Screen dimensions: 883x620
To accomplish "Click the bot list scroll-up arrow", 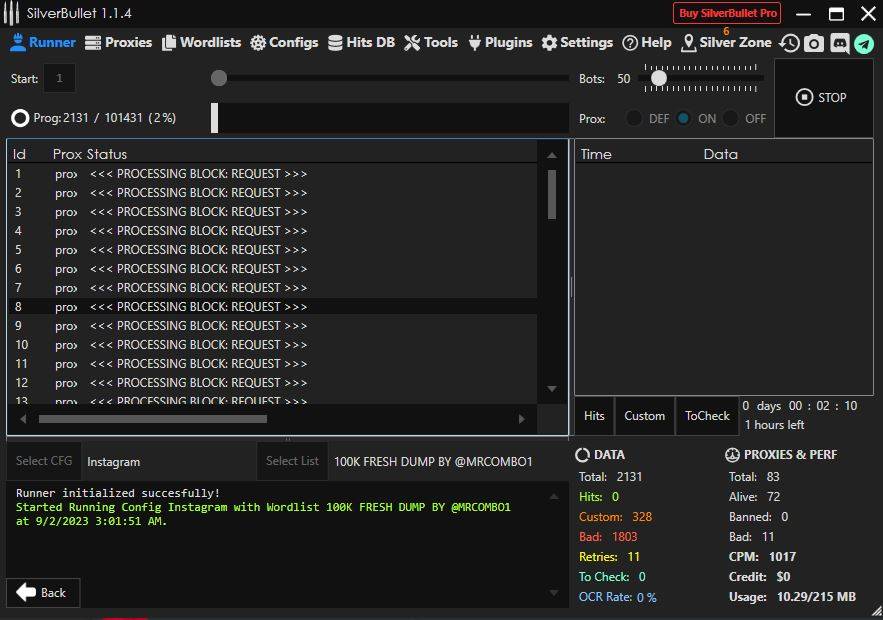I will click(x=552, y=154).
